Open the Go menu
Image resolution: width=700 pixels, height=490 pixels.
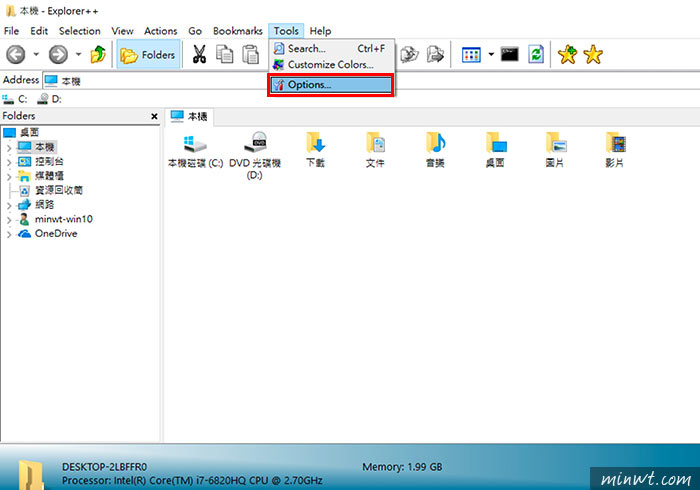(x=195, y=31)
